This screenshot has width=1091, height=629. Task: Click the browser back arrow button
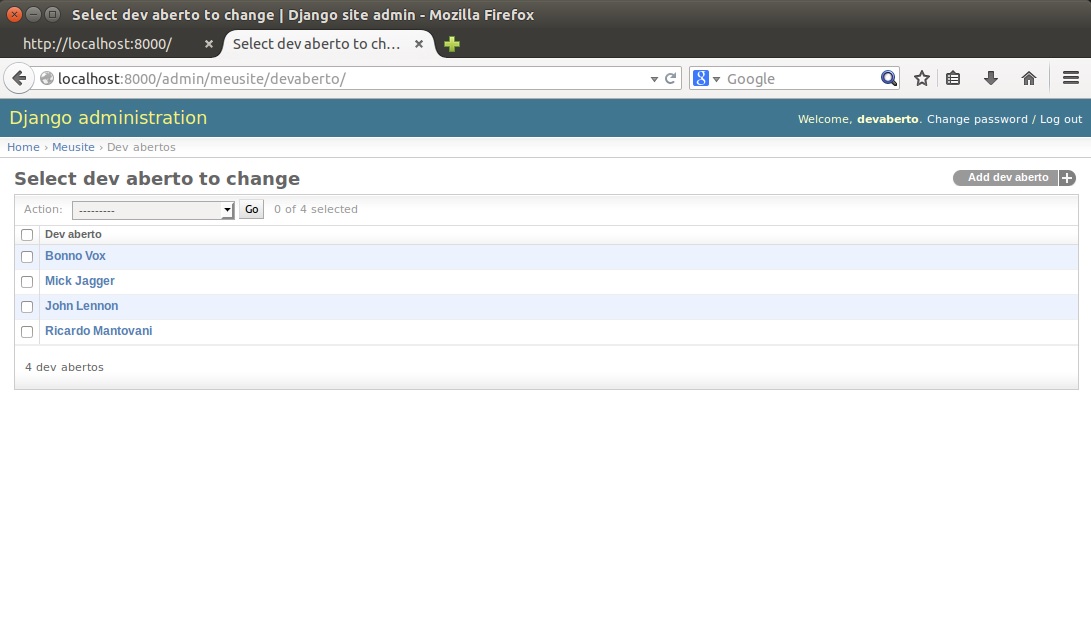coord(18,78)
